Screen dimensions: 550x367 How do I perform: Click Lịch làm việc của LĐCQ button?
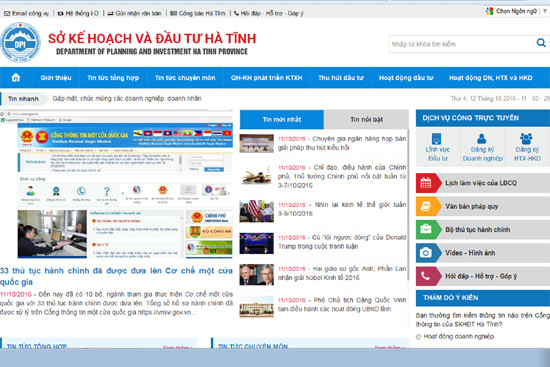[x=483, y=183]
